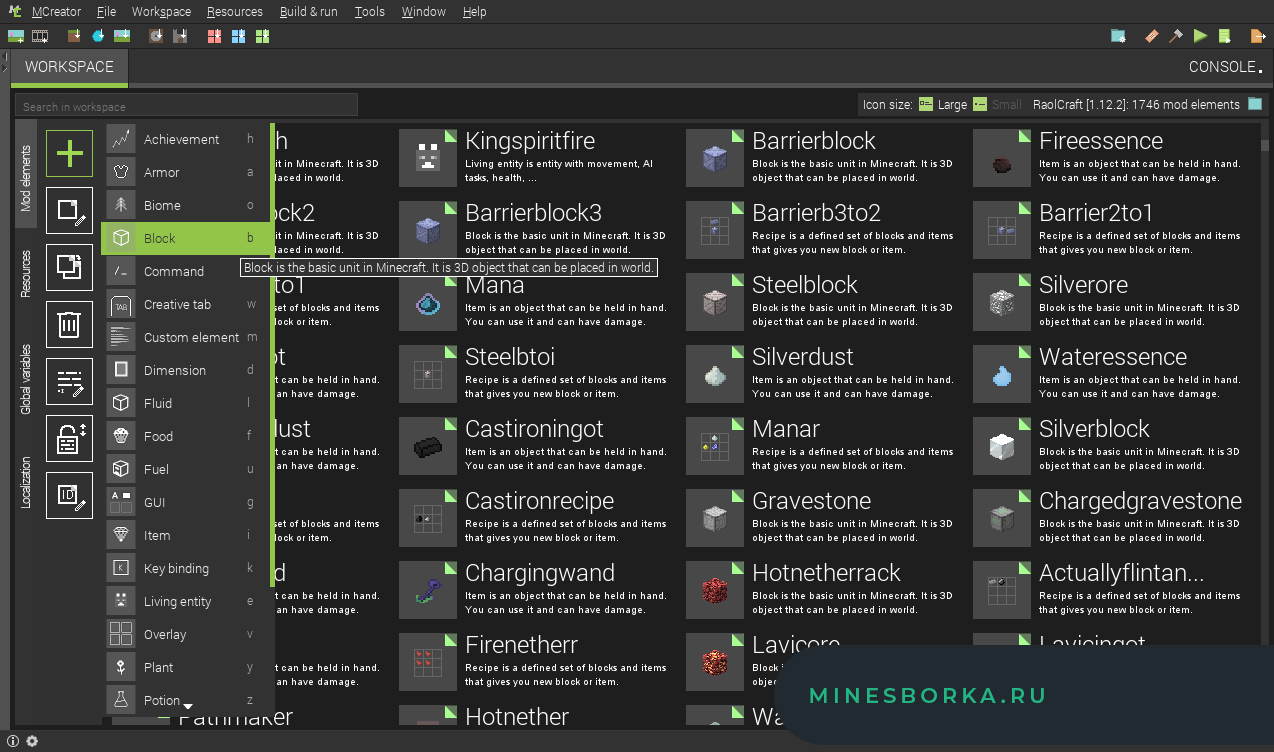Open the Help menu
Image resolution: width=1274 pixels, height=752 pixels.
(x=475, y=12)
